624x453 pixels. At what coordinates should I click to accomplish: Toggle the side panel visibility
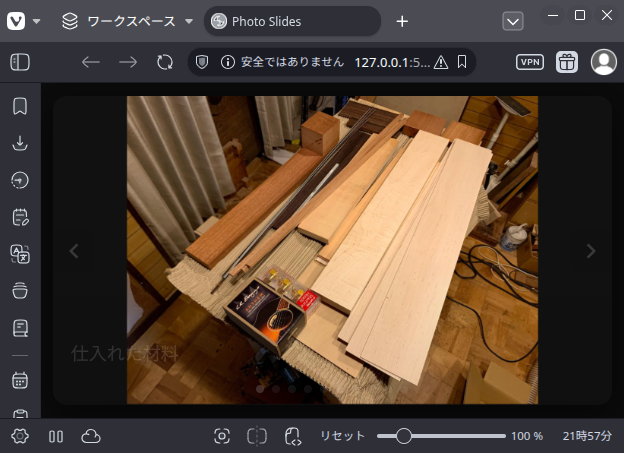pyautogui.click(x=20, y=62)
